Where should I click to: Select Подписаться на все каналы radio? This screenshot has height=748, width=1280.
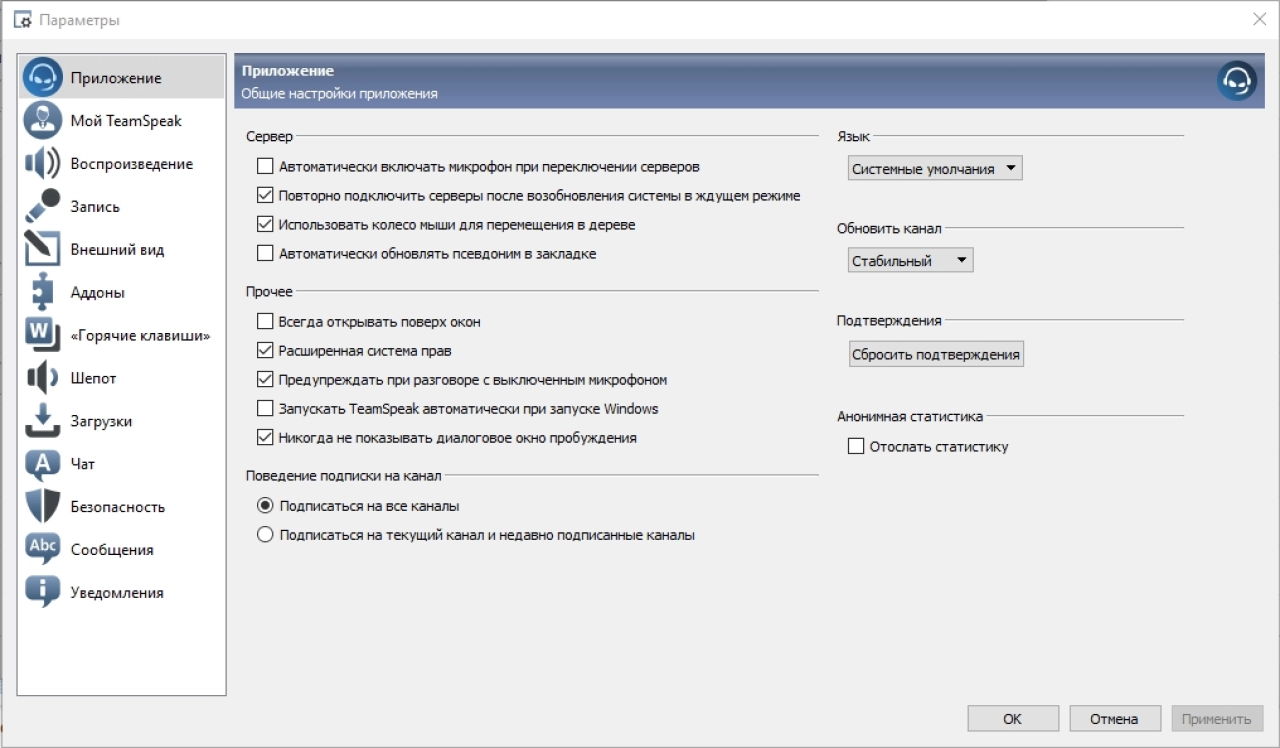(265, 506)
